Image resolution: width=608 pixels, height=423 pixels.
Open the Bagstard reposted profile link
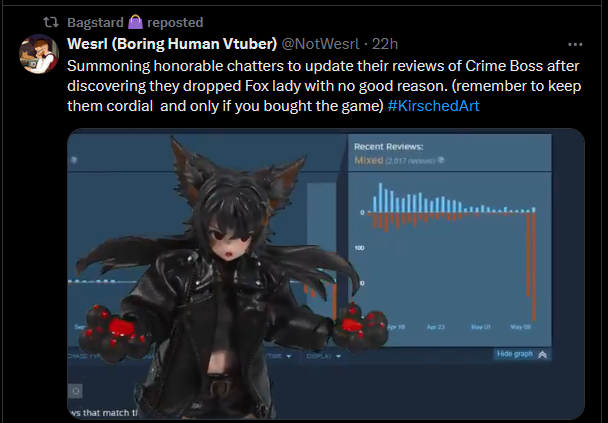95,22
